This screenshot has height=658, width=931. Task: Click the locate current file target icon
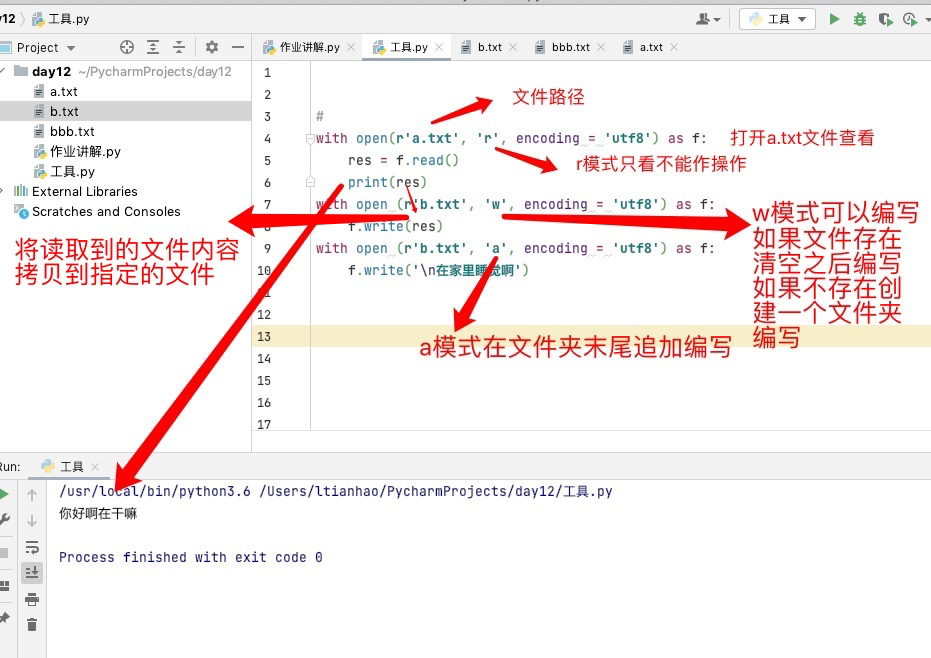(x=126, y=47)
